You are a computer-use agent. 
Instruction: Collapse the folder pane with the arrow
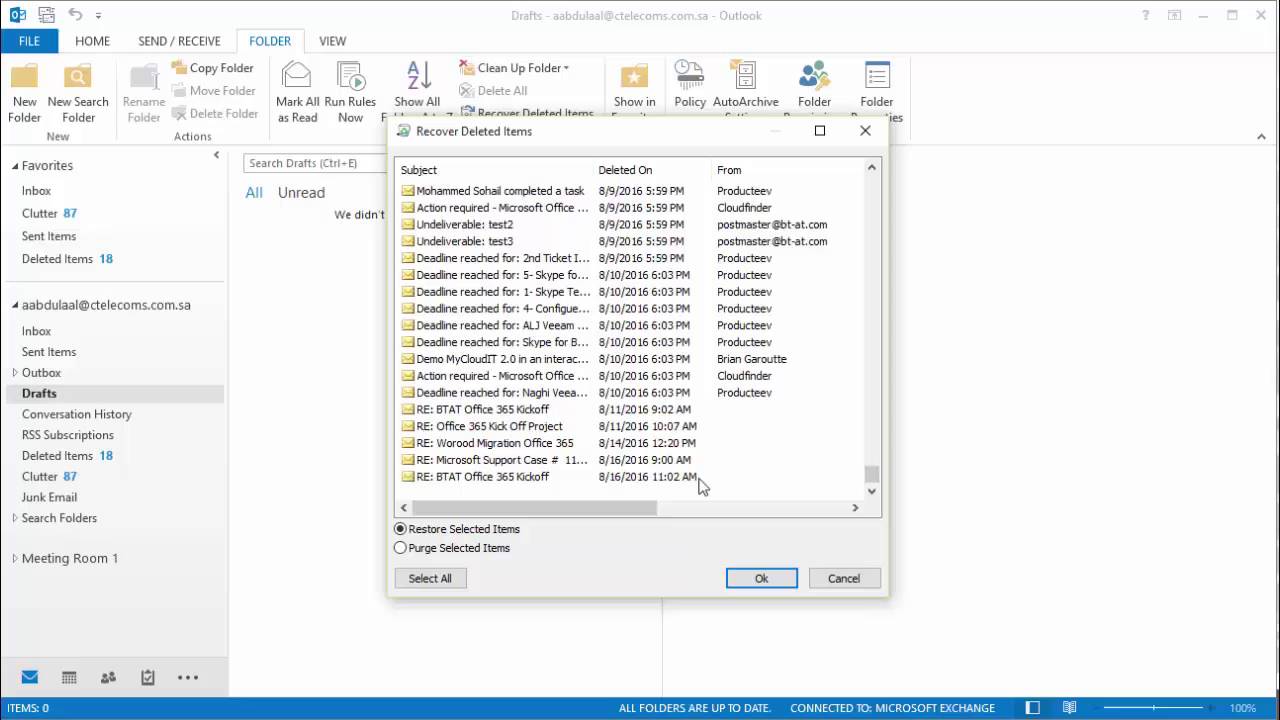216,155
